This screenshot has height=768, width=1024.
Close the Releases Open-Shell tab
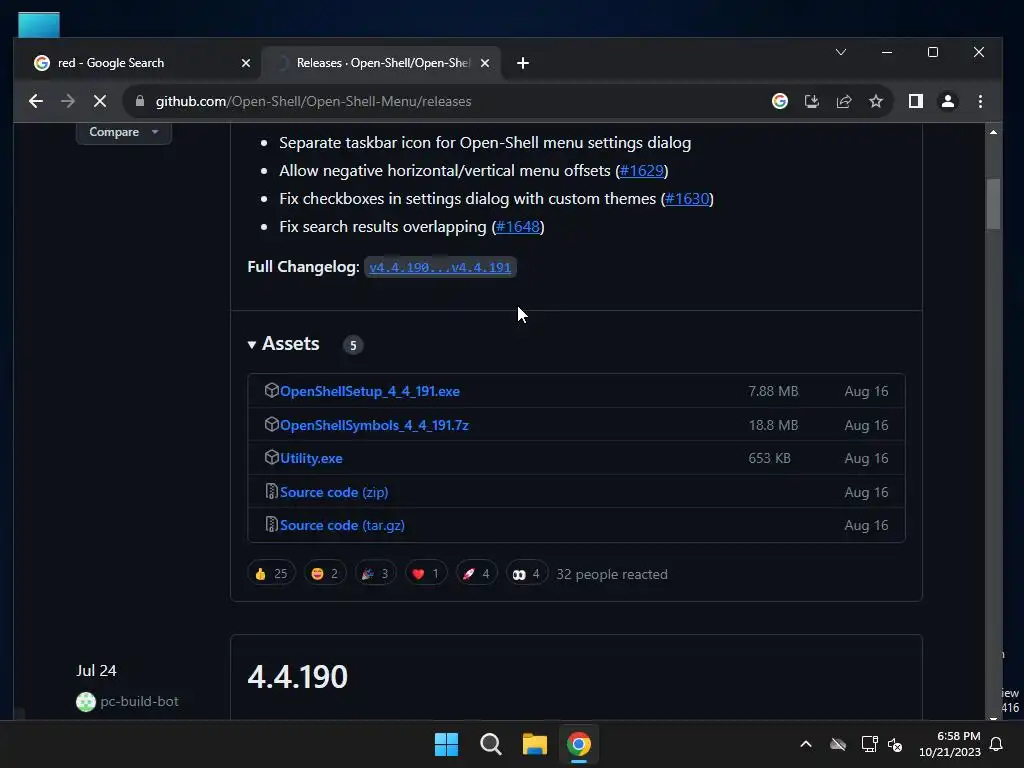click(x=485, y=63)
